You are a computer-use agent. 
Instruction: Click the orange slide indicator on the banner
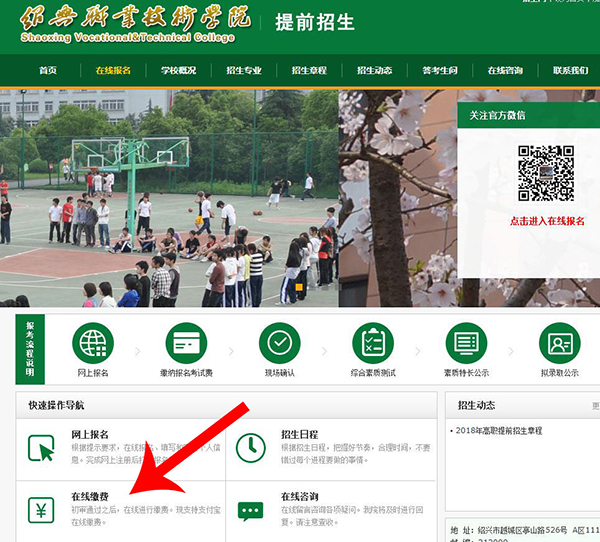click(x=299, y=287)
